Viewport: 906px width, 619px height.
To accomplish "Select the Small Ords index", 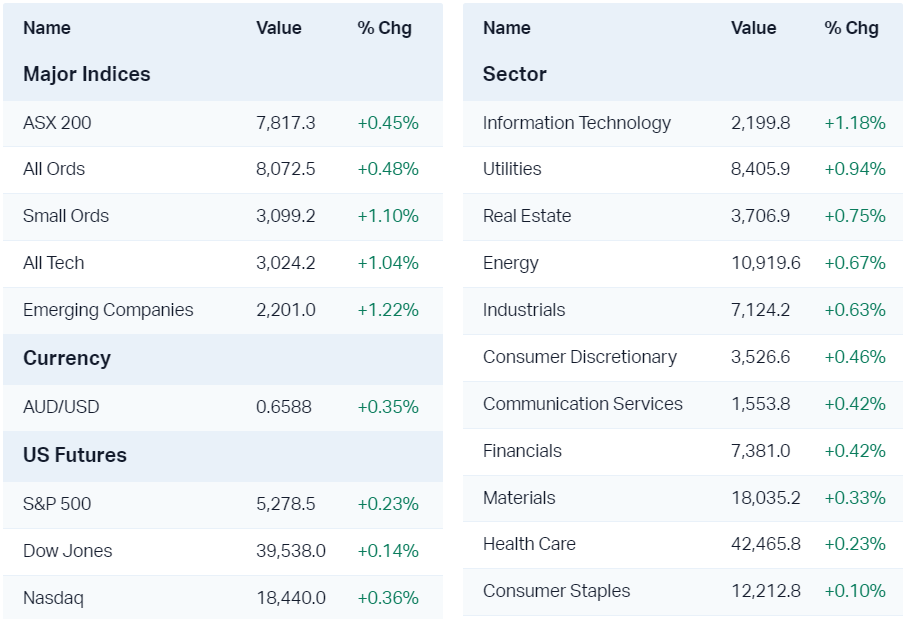I will point(66,216).
